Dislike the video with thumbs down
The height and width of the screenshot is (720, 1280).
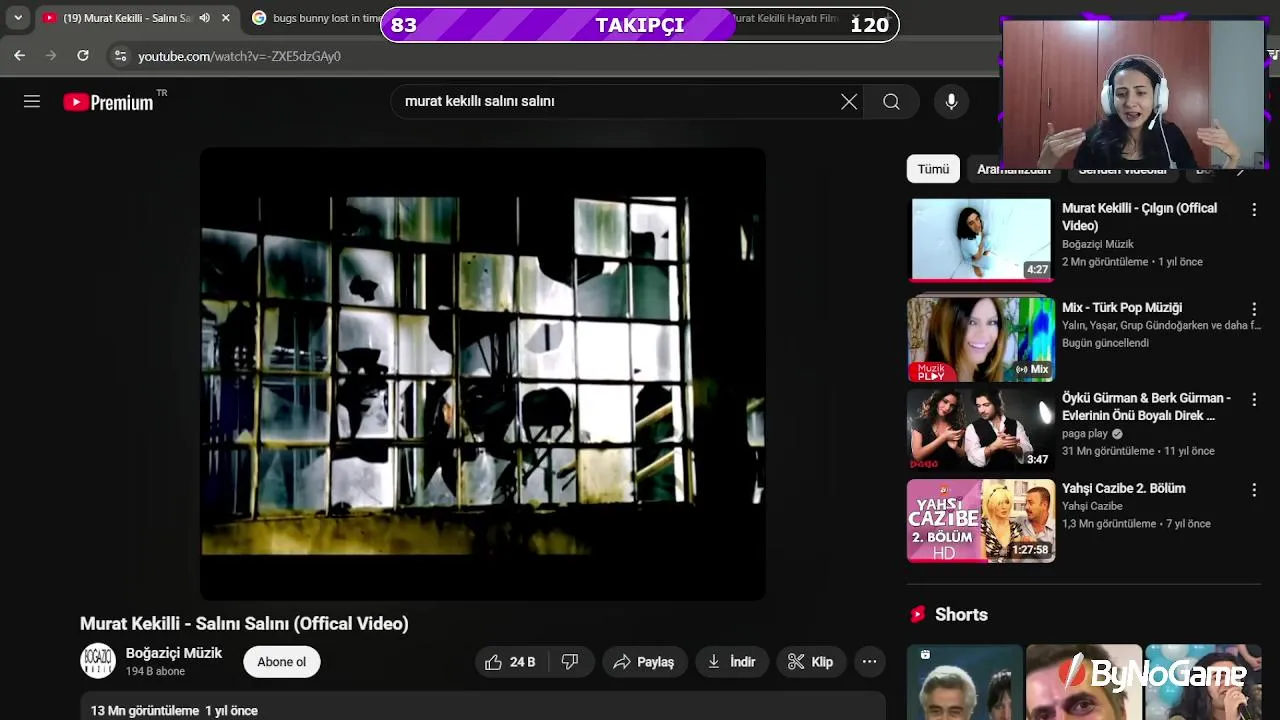point(570,662)
